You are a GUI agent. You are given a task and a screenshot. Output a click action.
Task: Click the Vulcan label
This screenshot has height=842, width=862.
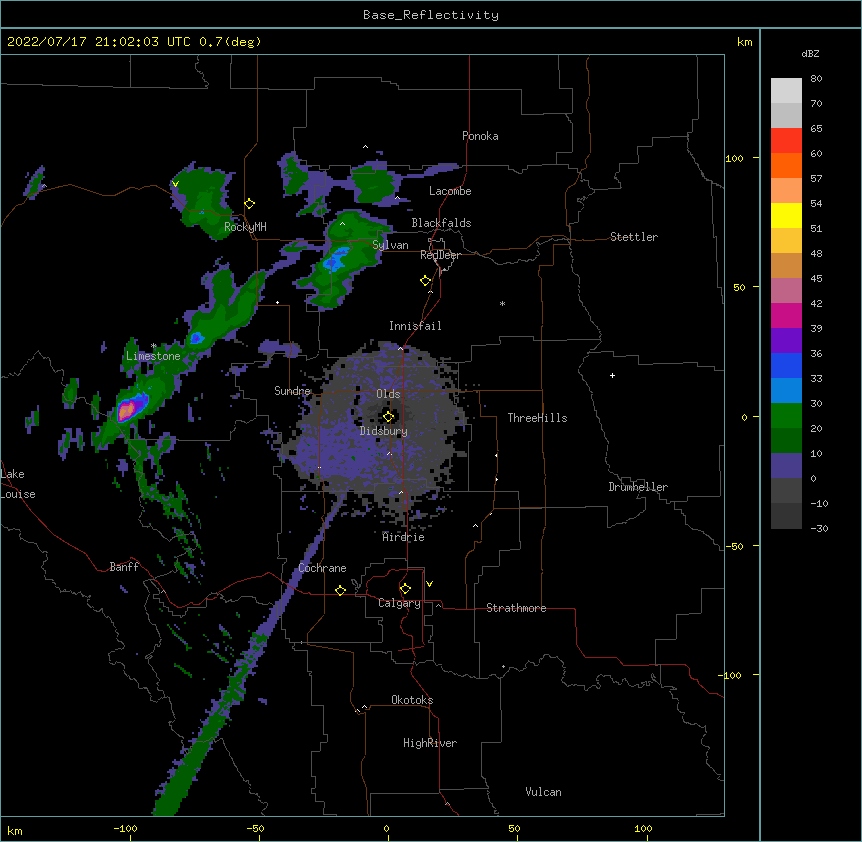pos(543,792)
